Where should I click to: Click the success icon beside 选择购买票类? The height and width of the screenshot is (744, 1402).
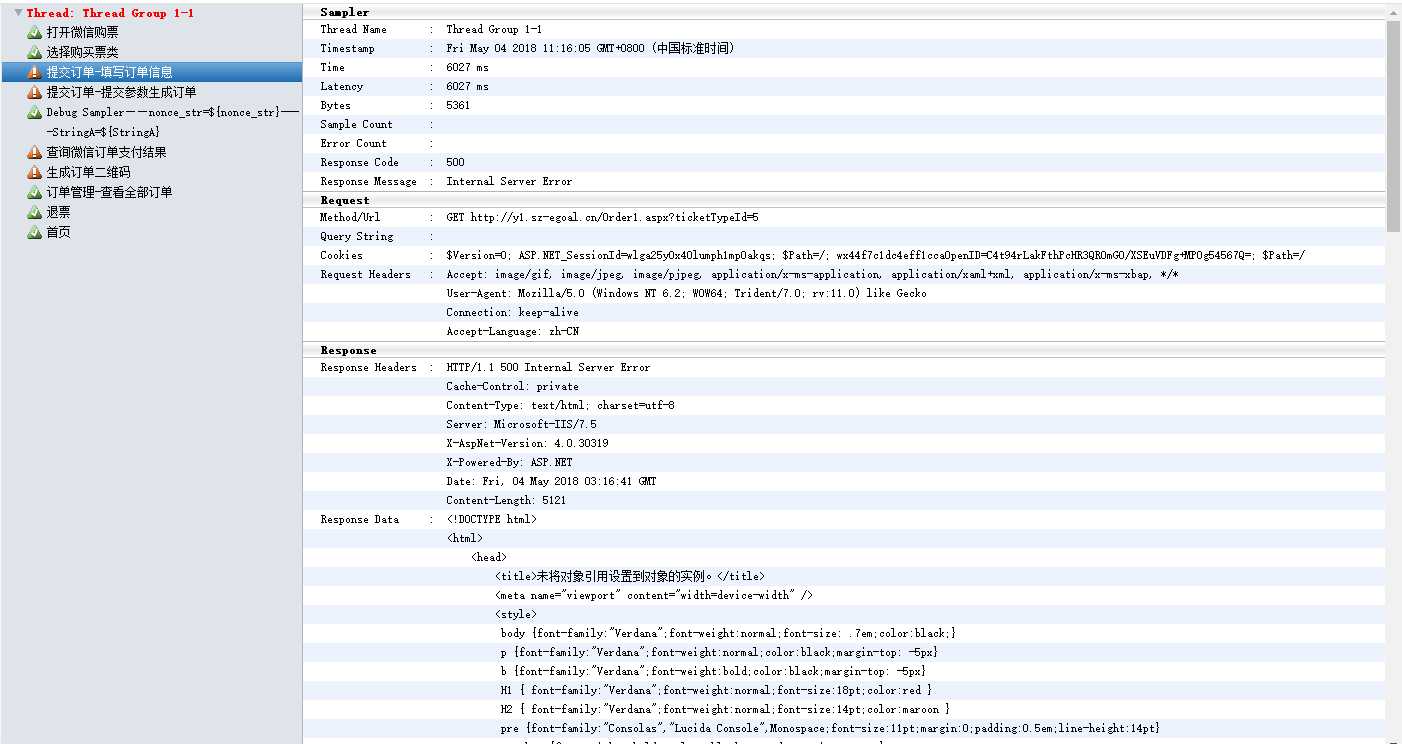click(x=35, y=52)
